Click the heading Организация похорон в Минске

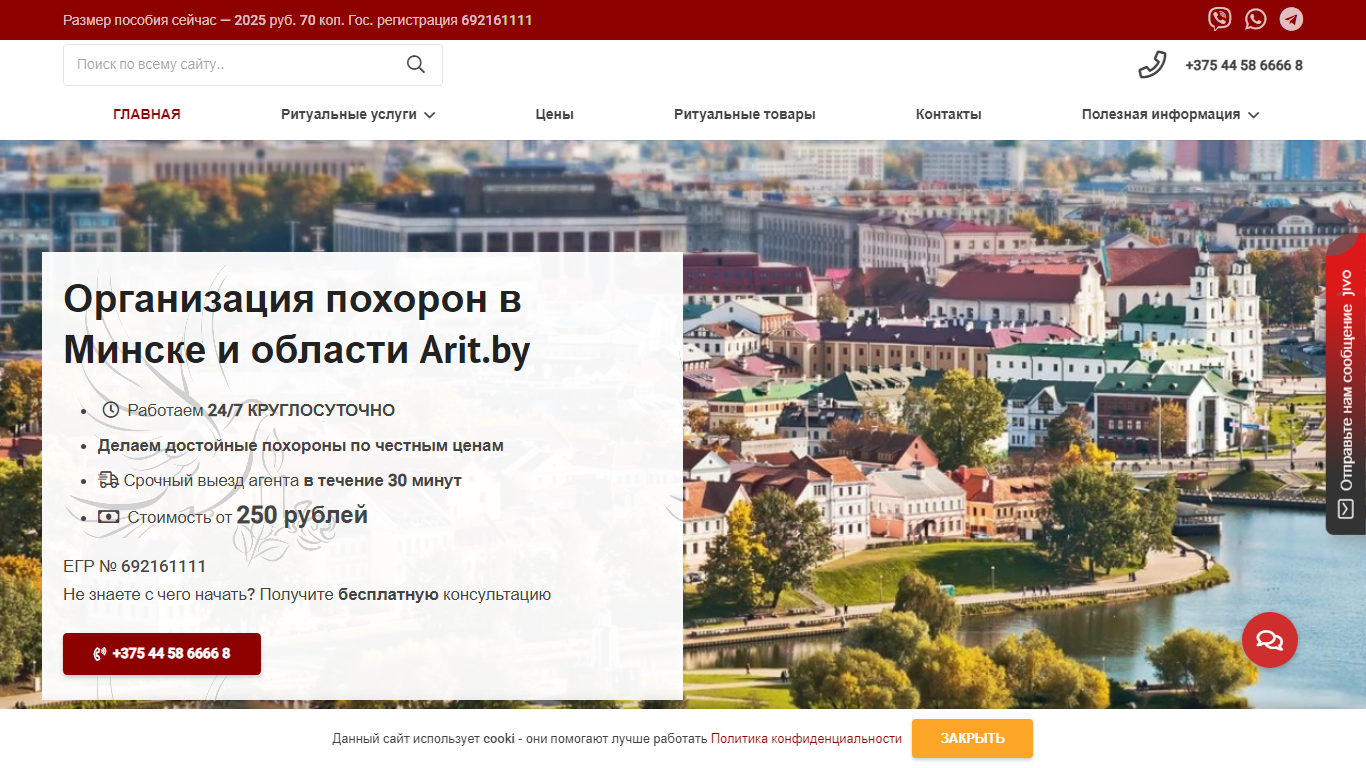[297, 325]
